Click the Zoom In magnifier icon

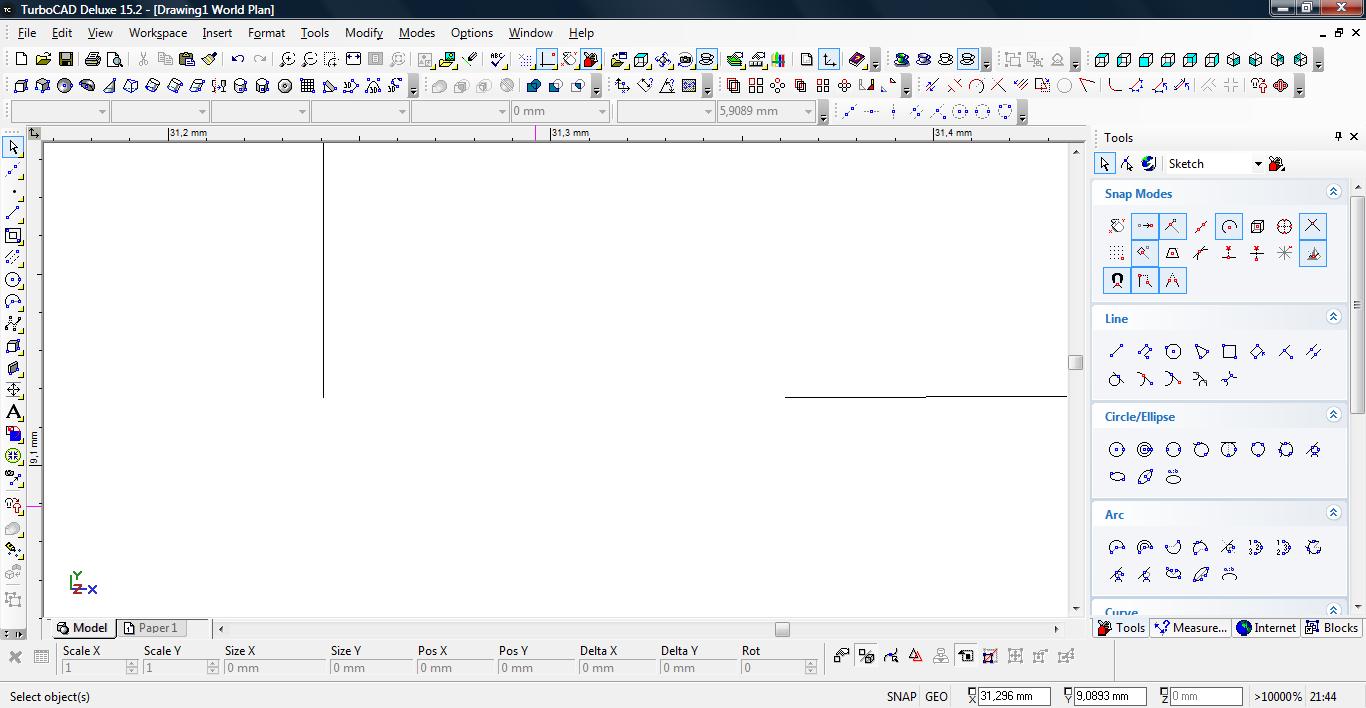coord(288,60)
